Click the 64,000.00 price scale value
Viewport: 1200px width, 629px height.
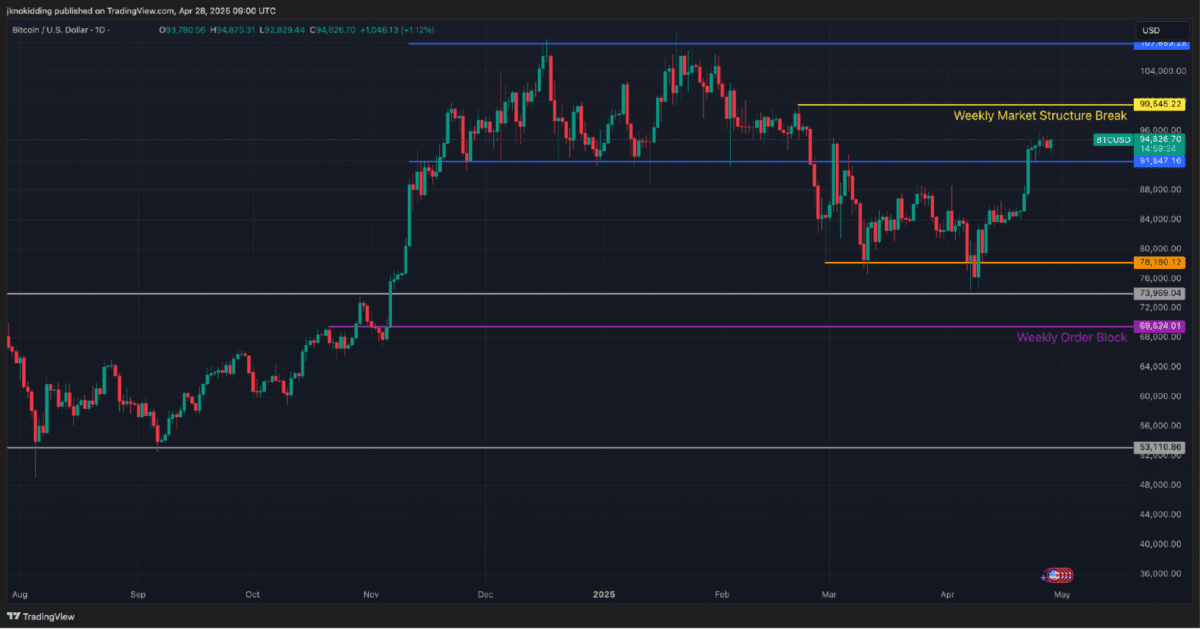tap(1160, 367)
